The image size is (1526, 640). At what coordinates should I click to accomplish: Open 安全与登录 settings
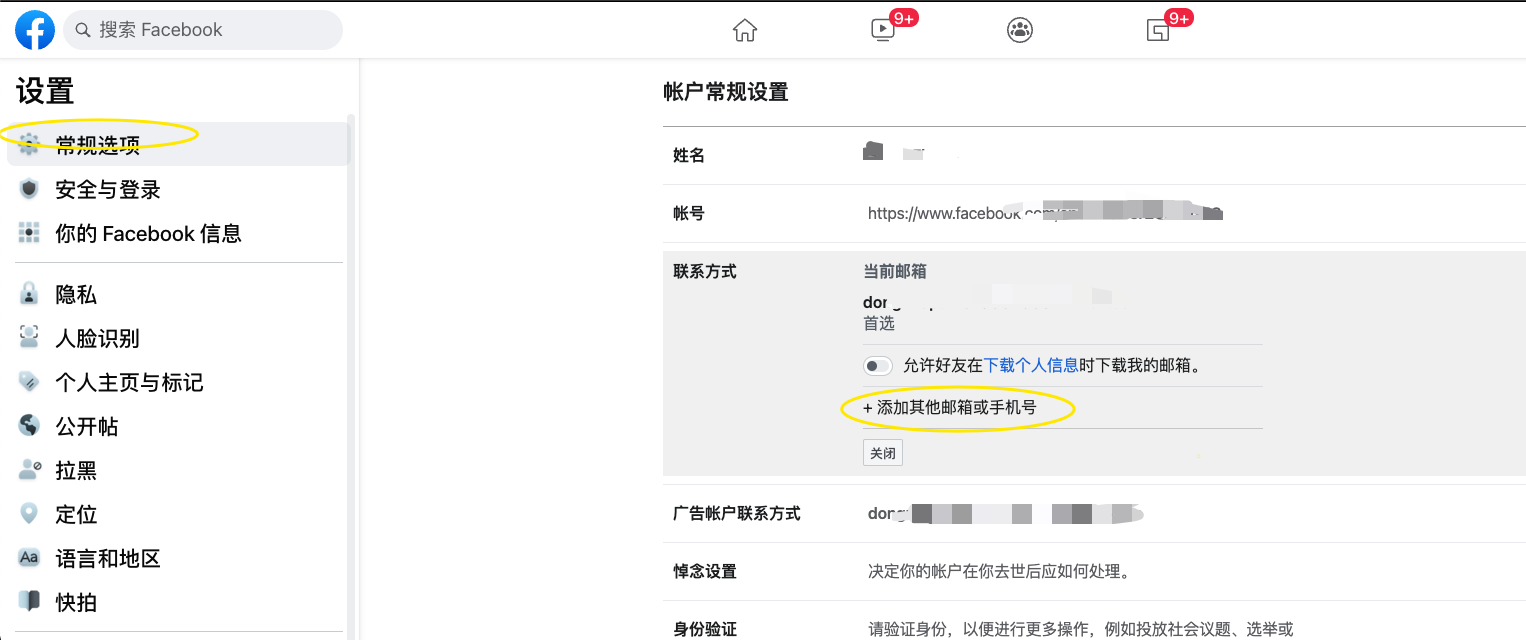click(179, 189)
